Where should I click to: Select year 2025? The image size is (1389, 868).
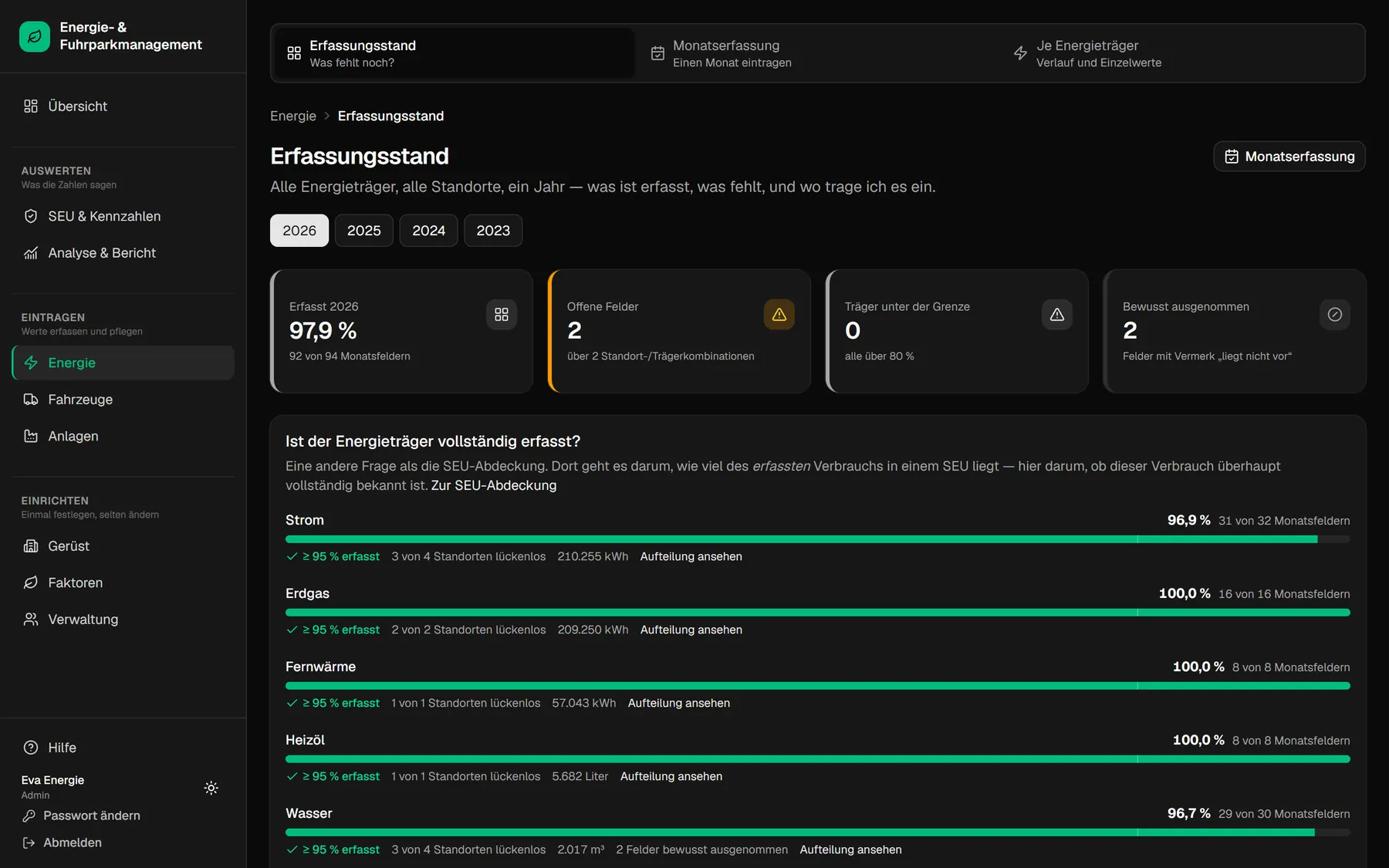[x=364, y=231]
